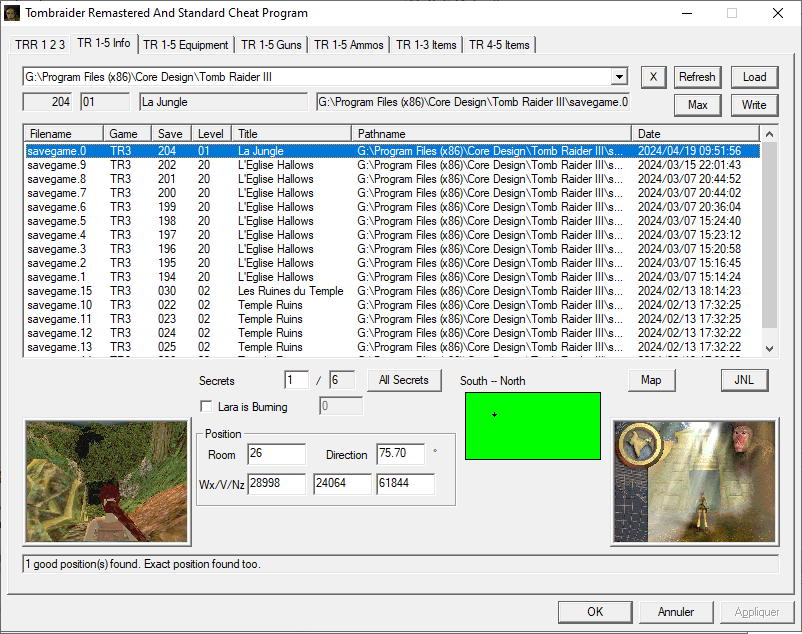Click the Direction input field
The width and height of the screenshot is (802, 634).
(x=400, y=454)
